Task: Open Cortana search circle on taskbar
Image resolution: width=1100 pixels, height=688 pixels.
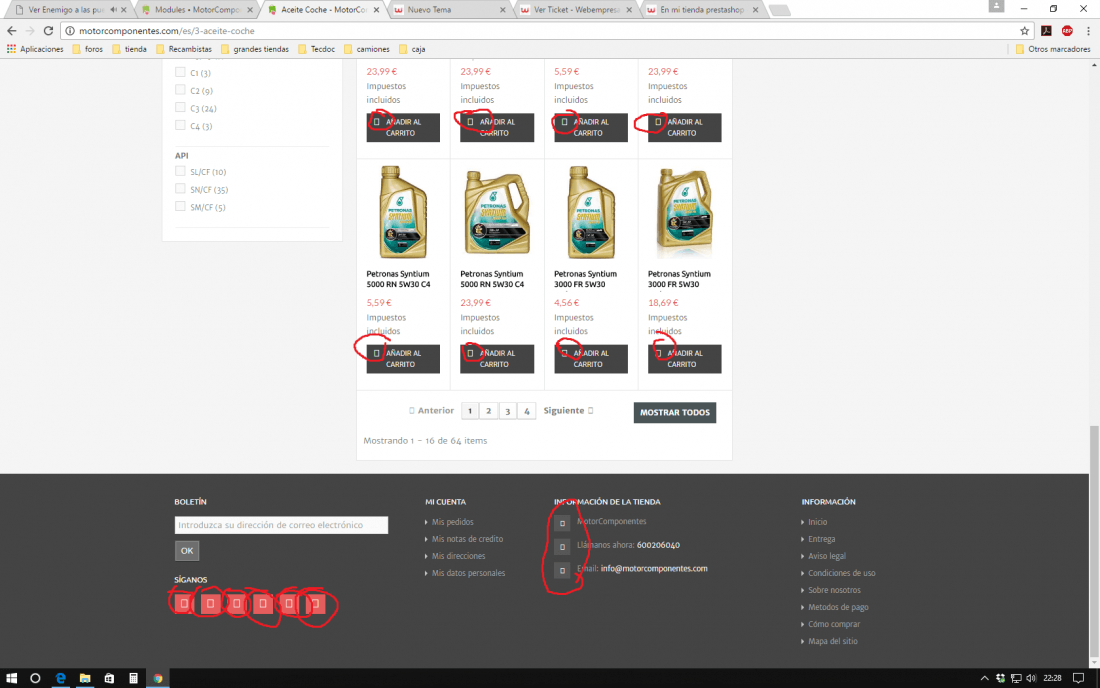Action: [35, 678]
